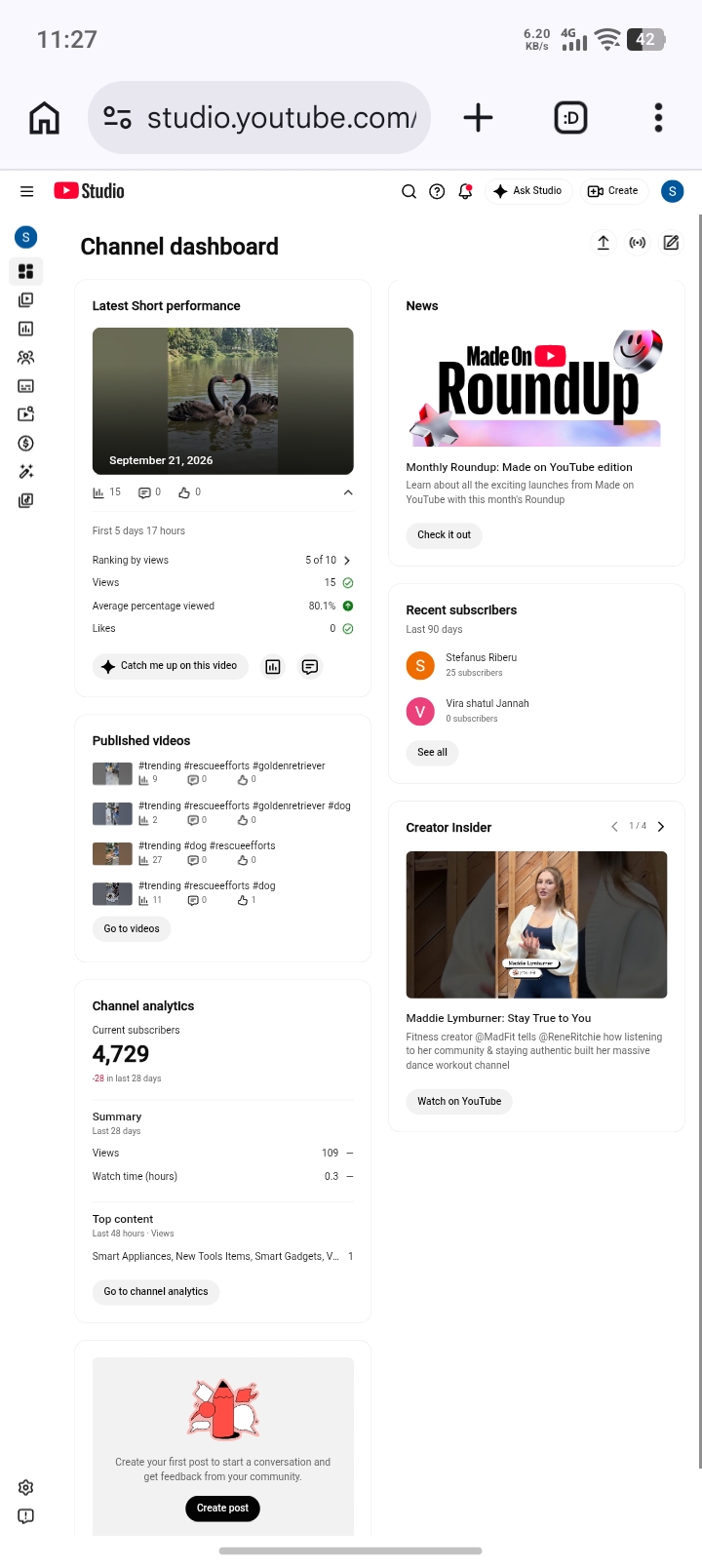Open the Made On RoundUp news image
Image resolution: width=702 pixels, height=1568 pixels.
pos(536,387)
